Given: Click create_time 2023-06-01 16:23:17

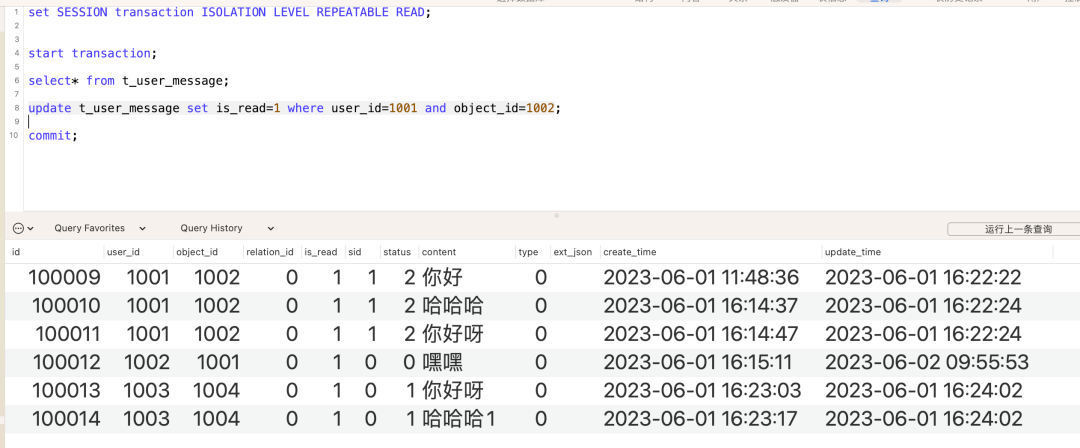Looking at the screenshot, I should (701, 418).
